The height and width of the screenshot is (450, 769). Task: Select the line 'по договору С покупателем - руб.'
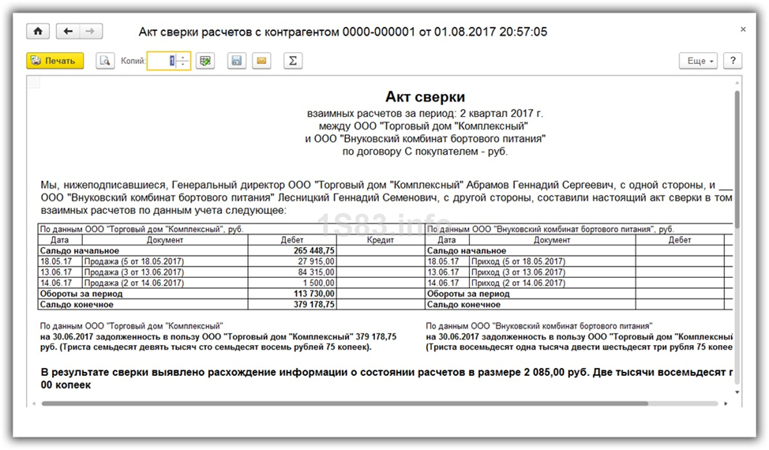425,151
